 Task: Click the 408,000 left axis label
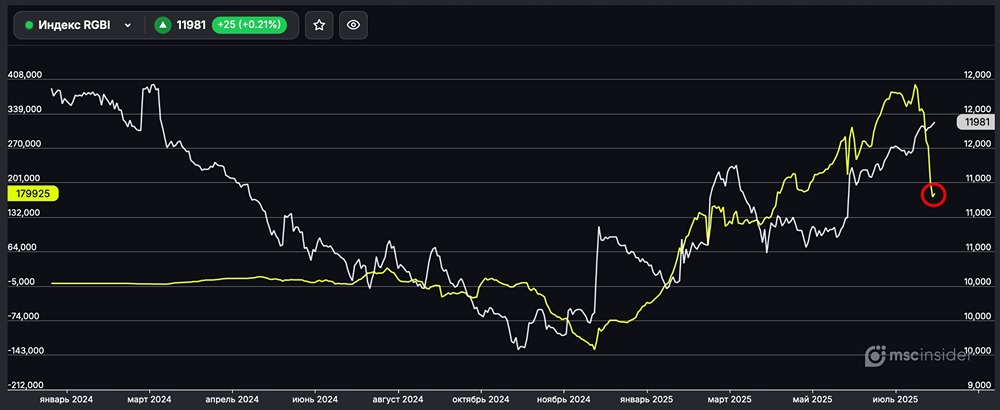[24, 75]
